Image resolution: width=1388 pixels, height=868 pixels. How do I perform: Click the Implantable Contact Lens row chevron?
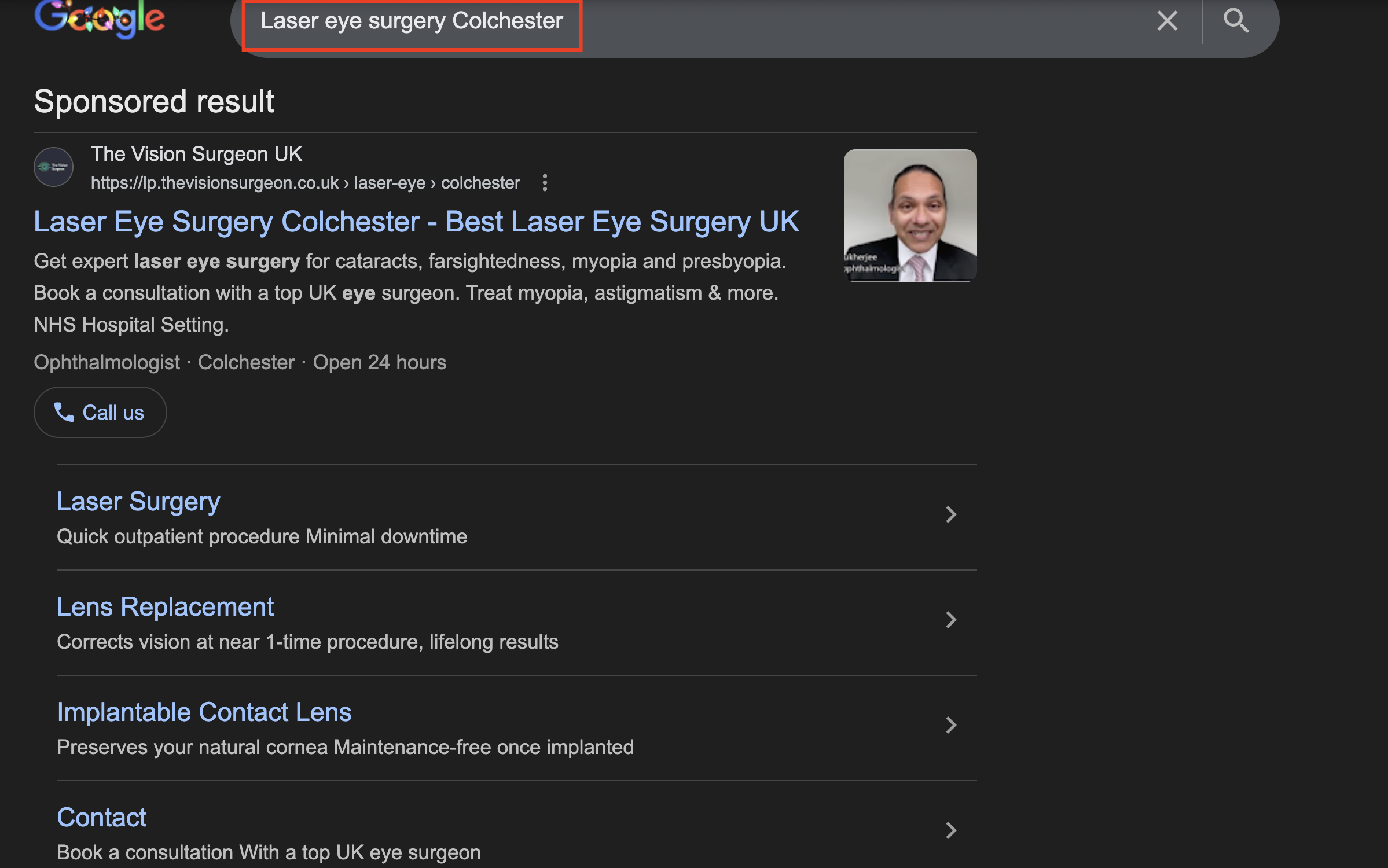coord(950,725)
